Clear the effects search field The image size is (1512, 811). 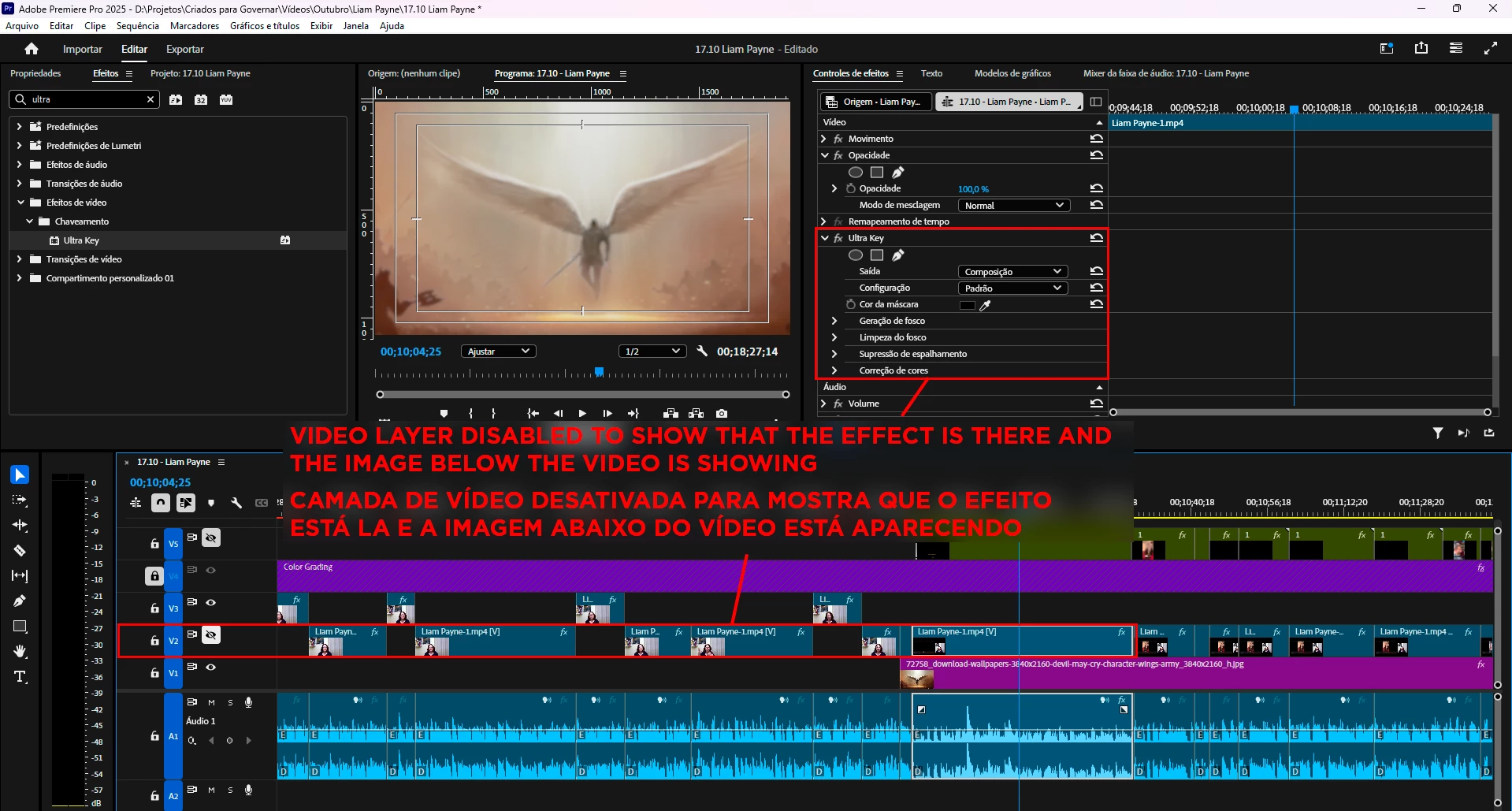pos(150,99)
